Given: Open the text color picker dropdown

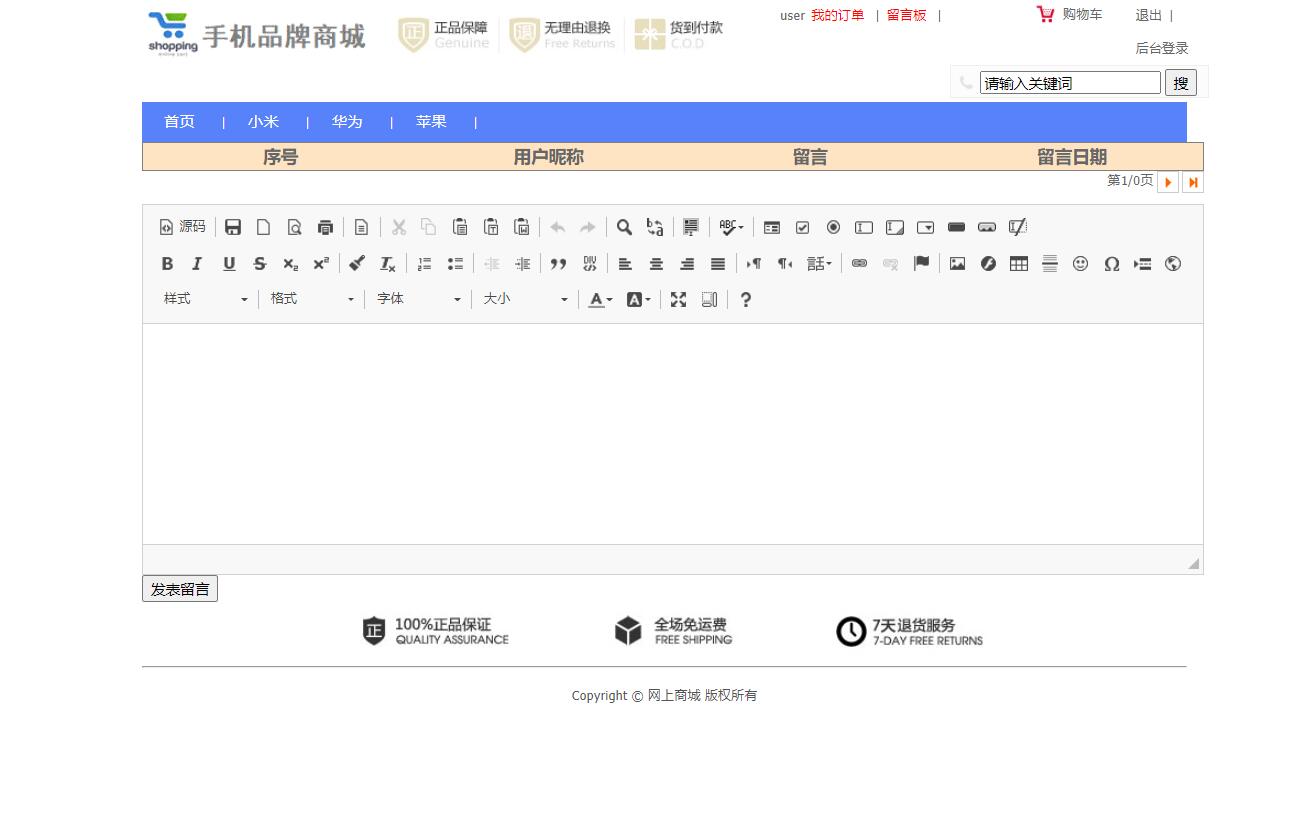Looking at the screenshot, I should [x=599, y=299].
